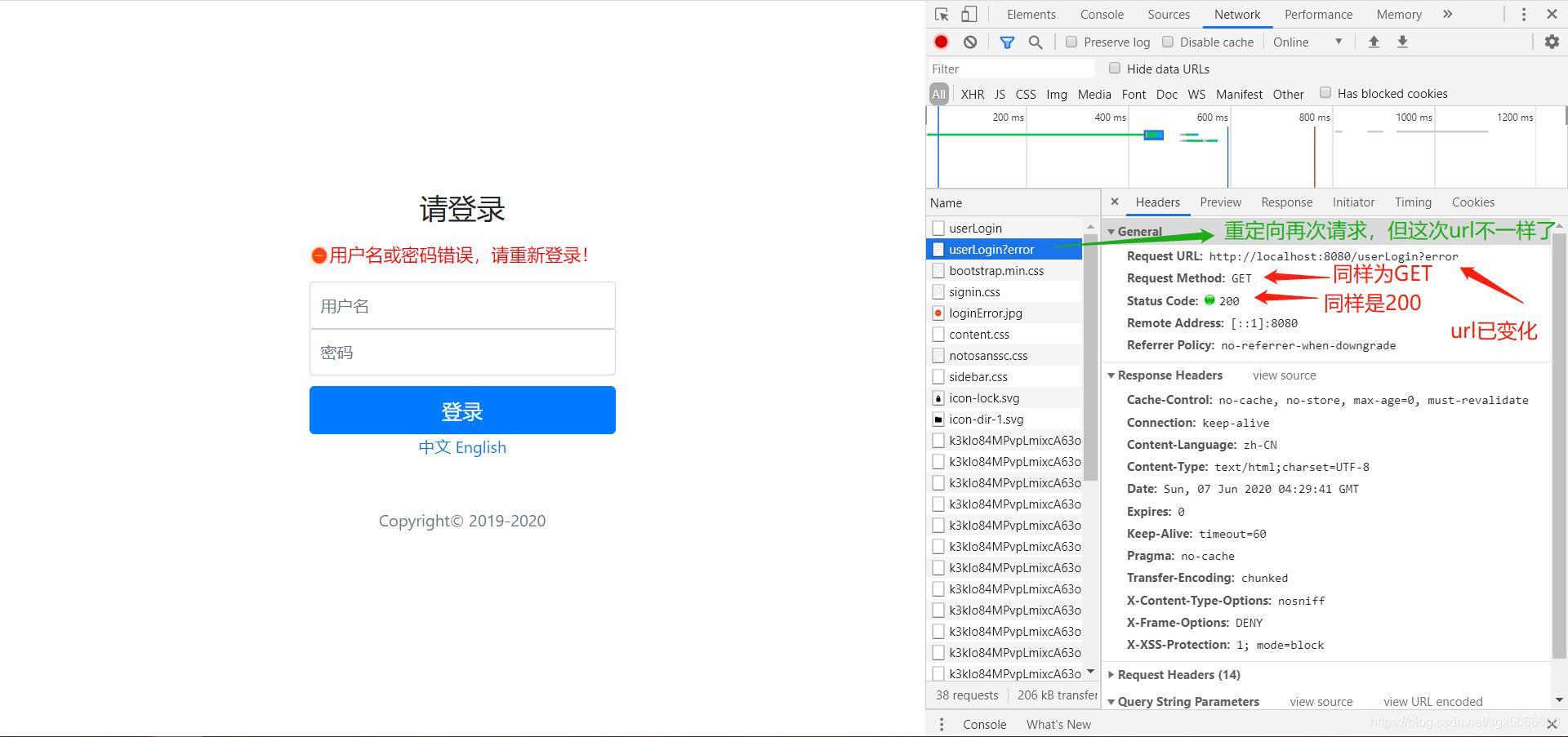The width and height of the screenshot is (1568, 737).
Task: Filter requests by All types
Action: [939, 94]
